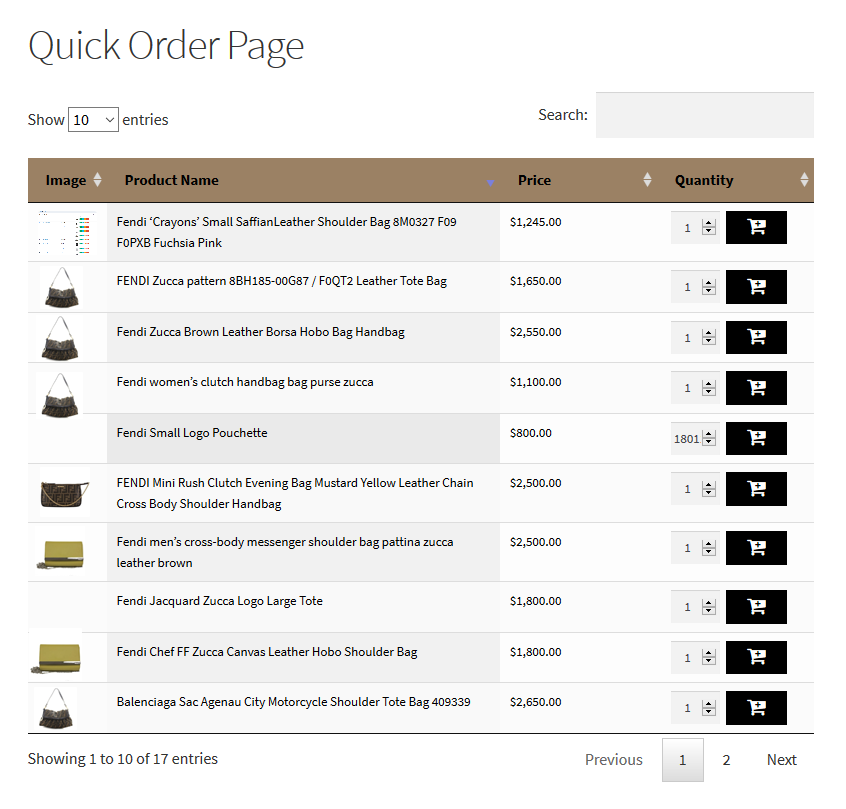Open Fendi 'Crayons' bag thumbnail image
Image resolution: width=846 pixels, height=809 pixels.
coord(65,232)
